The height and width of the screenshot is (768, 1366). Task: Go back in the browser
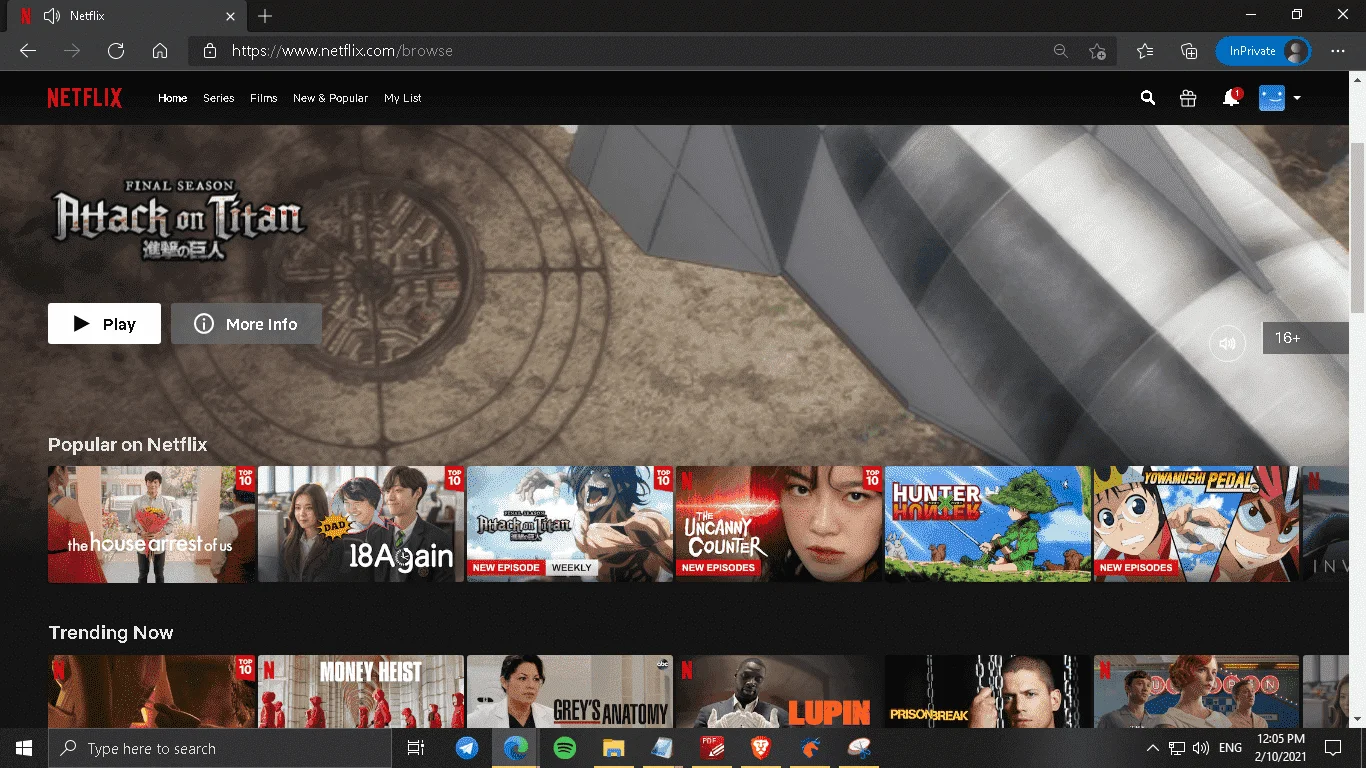[28, 51]
